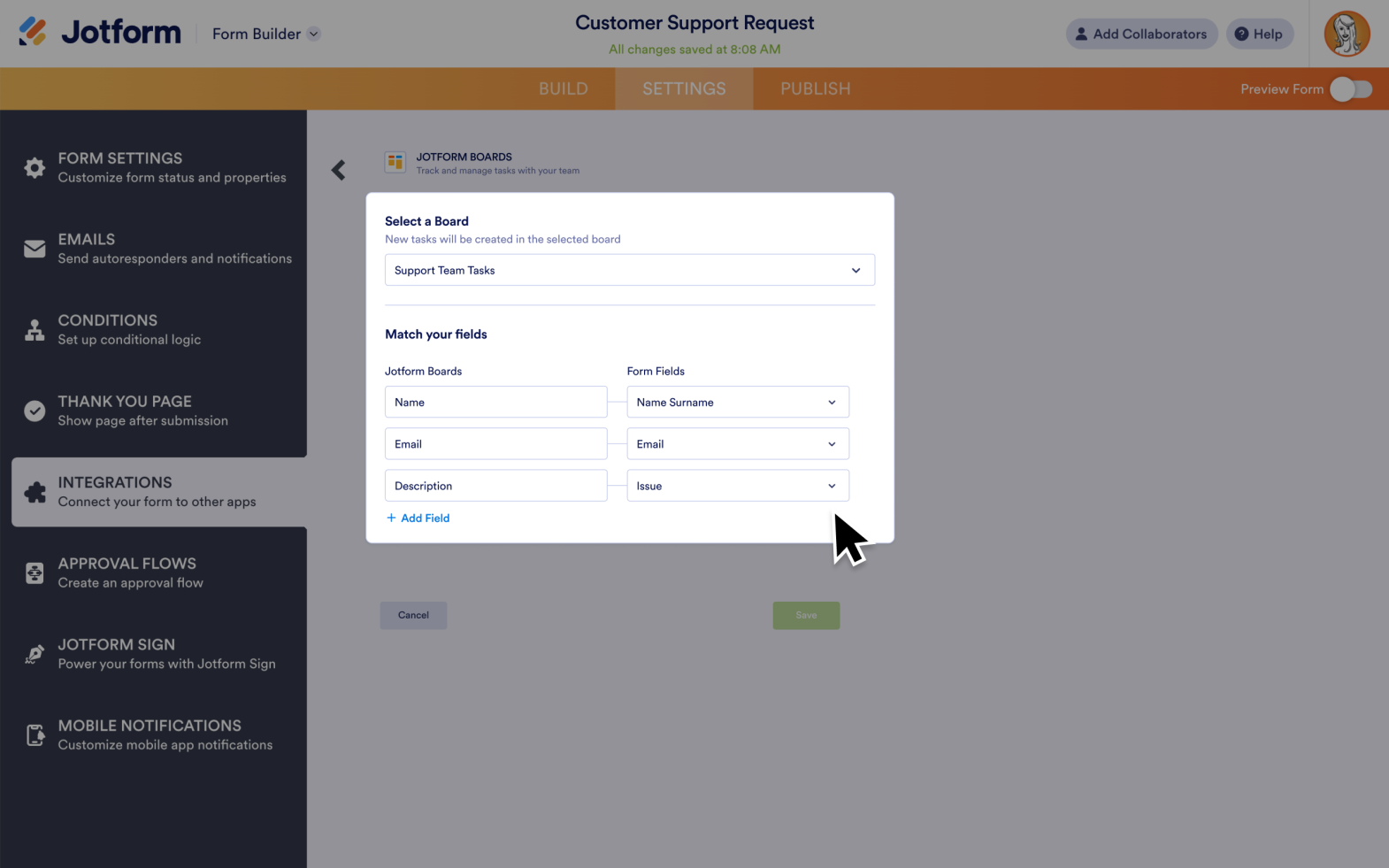Open the Support Team Tasks board dropdown
This screenshot has width=1389, height=868.
tap(630, 270)
